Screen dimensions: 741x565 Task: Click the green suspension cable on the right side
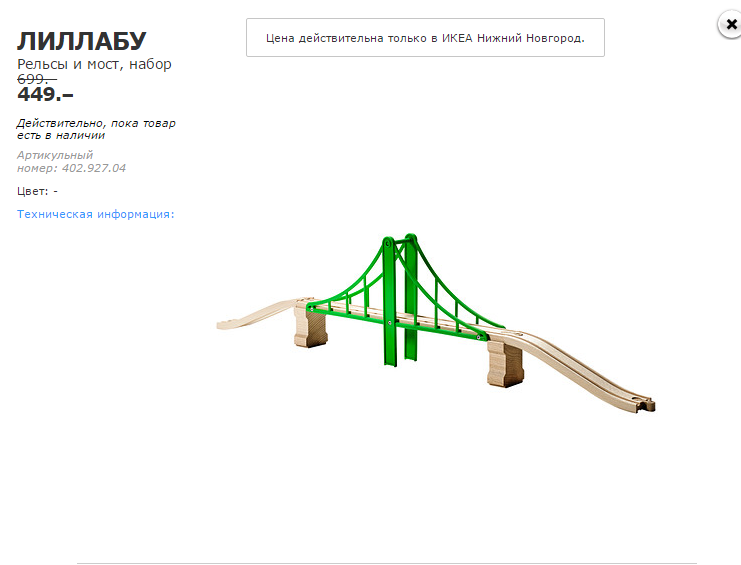(x=451, y=288)
